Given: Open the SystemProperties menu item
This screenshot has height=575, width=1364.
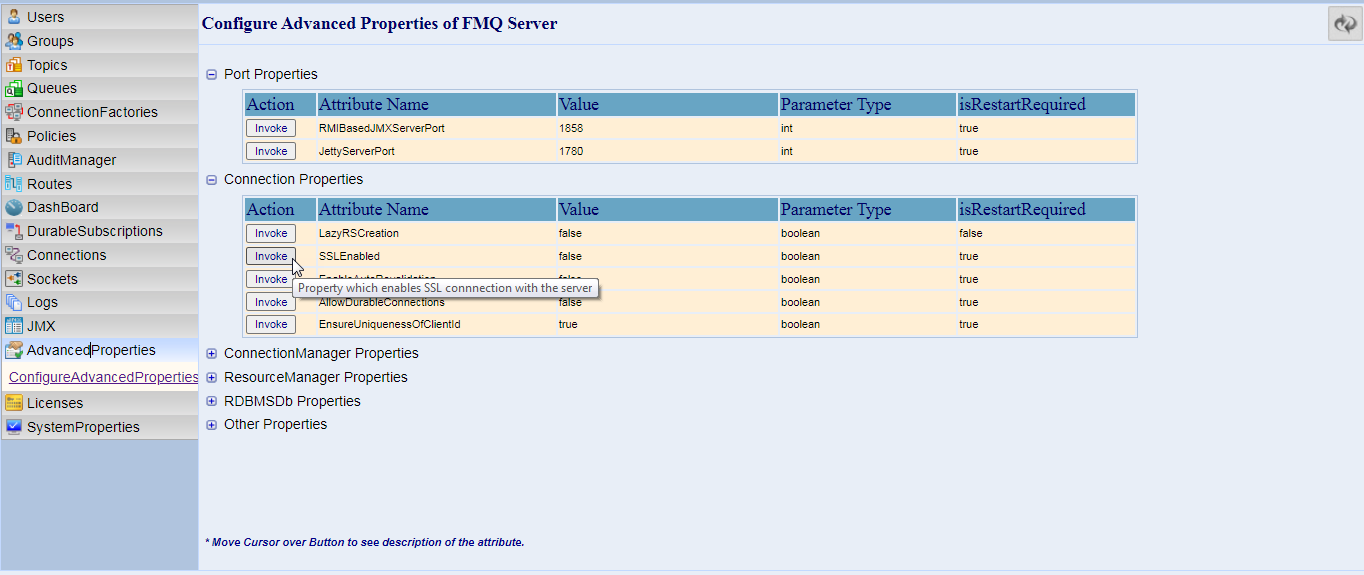Looking at the screenshot, I should point(100,427).
